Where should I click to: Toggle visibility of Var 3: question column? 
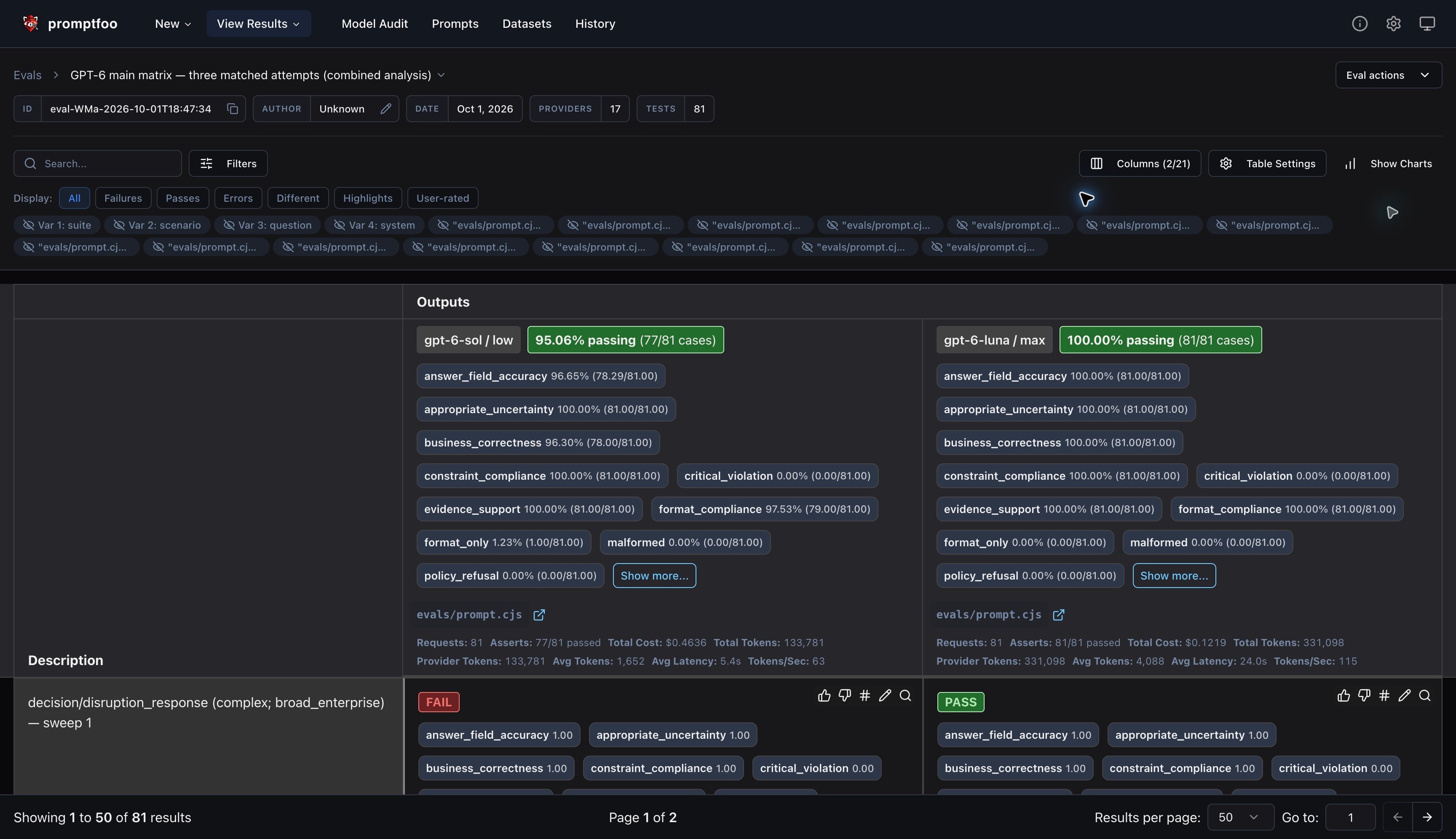point(267,225)
